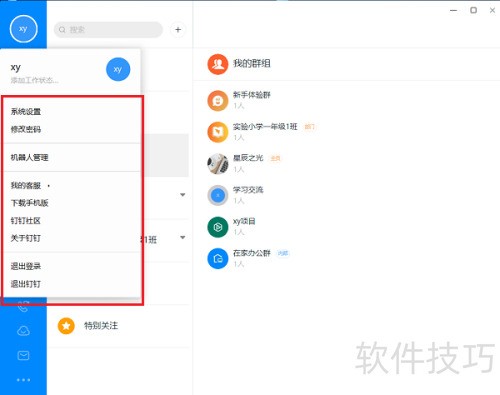
Task: Open the 新手体验群 group name
Action: [x=252, y=95]
